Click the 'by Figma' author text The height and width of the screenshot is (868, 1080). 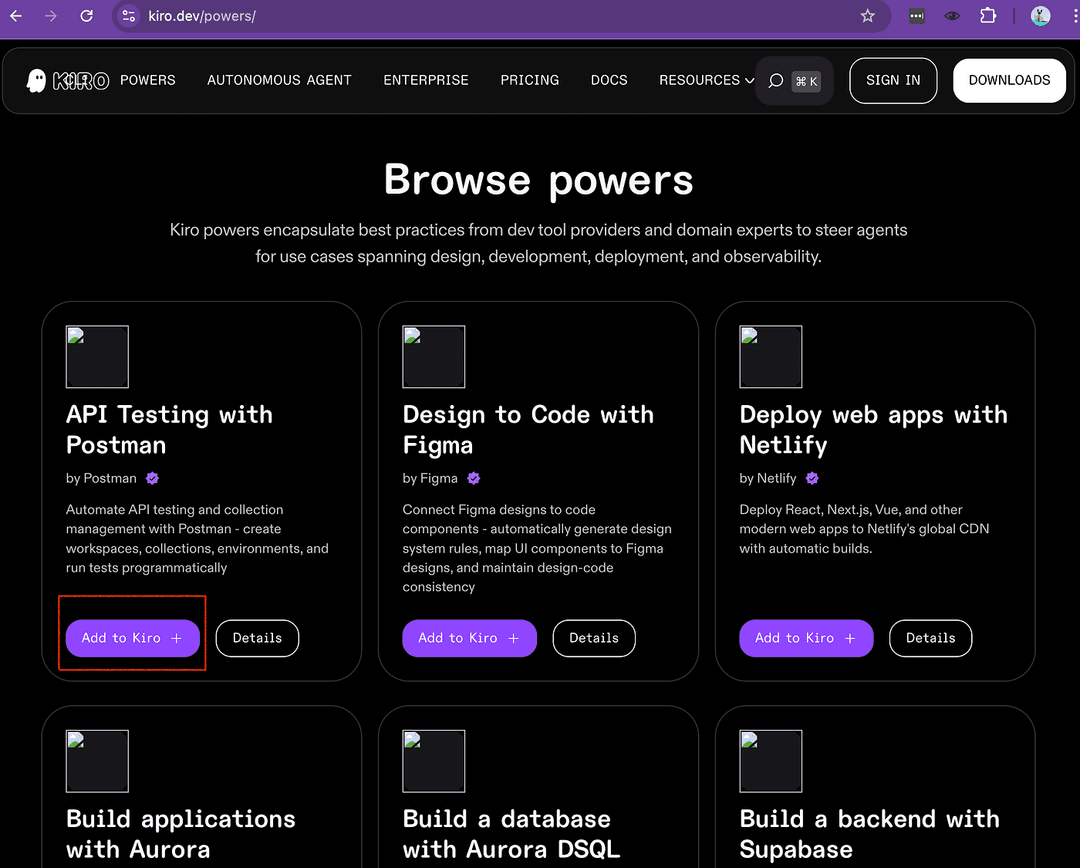[x=430, y=478]
